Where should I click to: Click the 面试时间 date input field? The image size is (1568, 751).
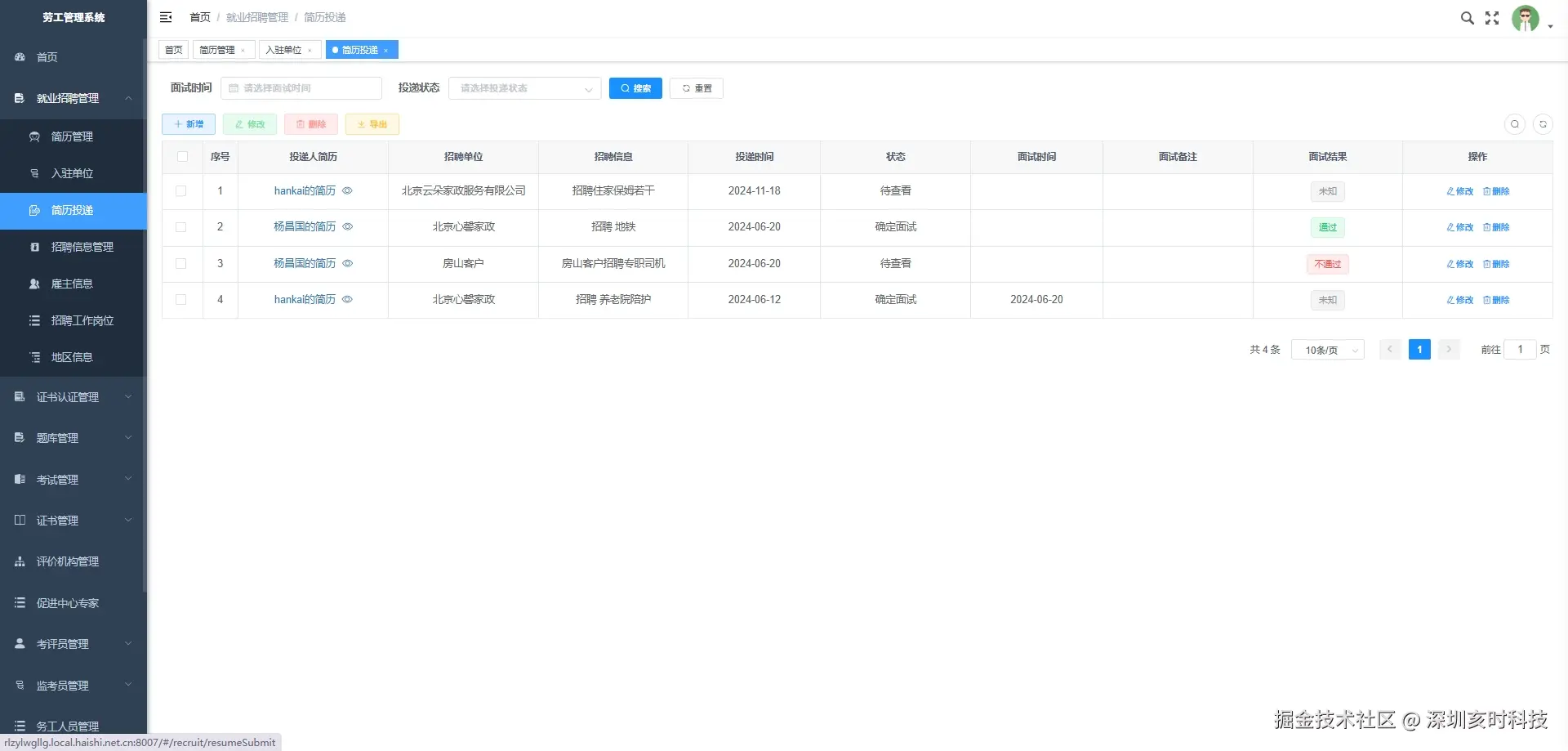tap(301, 88)
